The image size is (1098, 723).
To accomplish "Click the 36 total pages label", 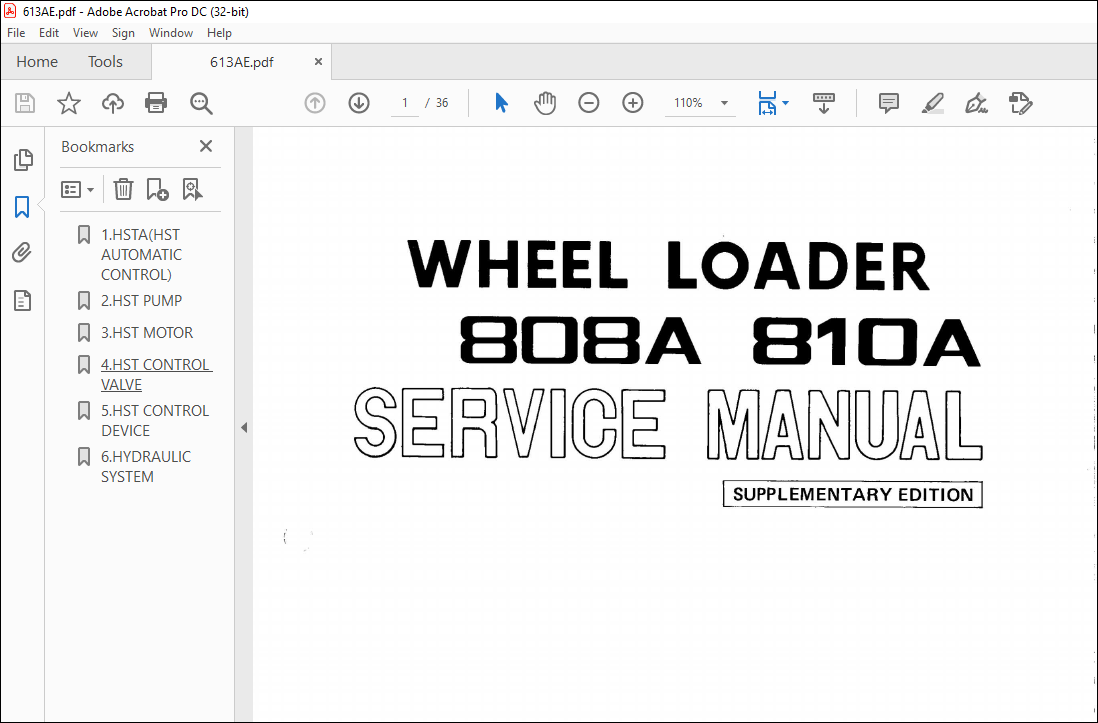I will (x=442, y=103).
